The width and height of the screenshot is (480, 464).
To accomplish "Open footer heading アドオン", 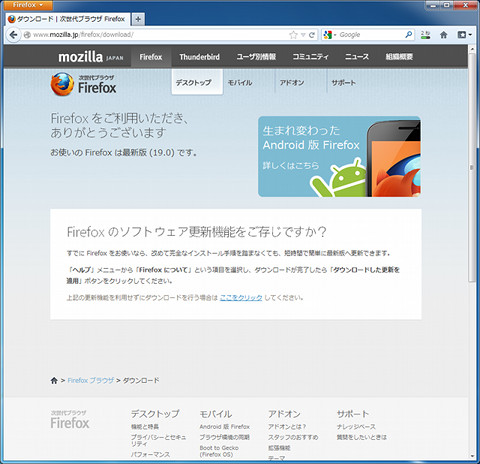I will click(284, 414).
